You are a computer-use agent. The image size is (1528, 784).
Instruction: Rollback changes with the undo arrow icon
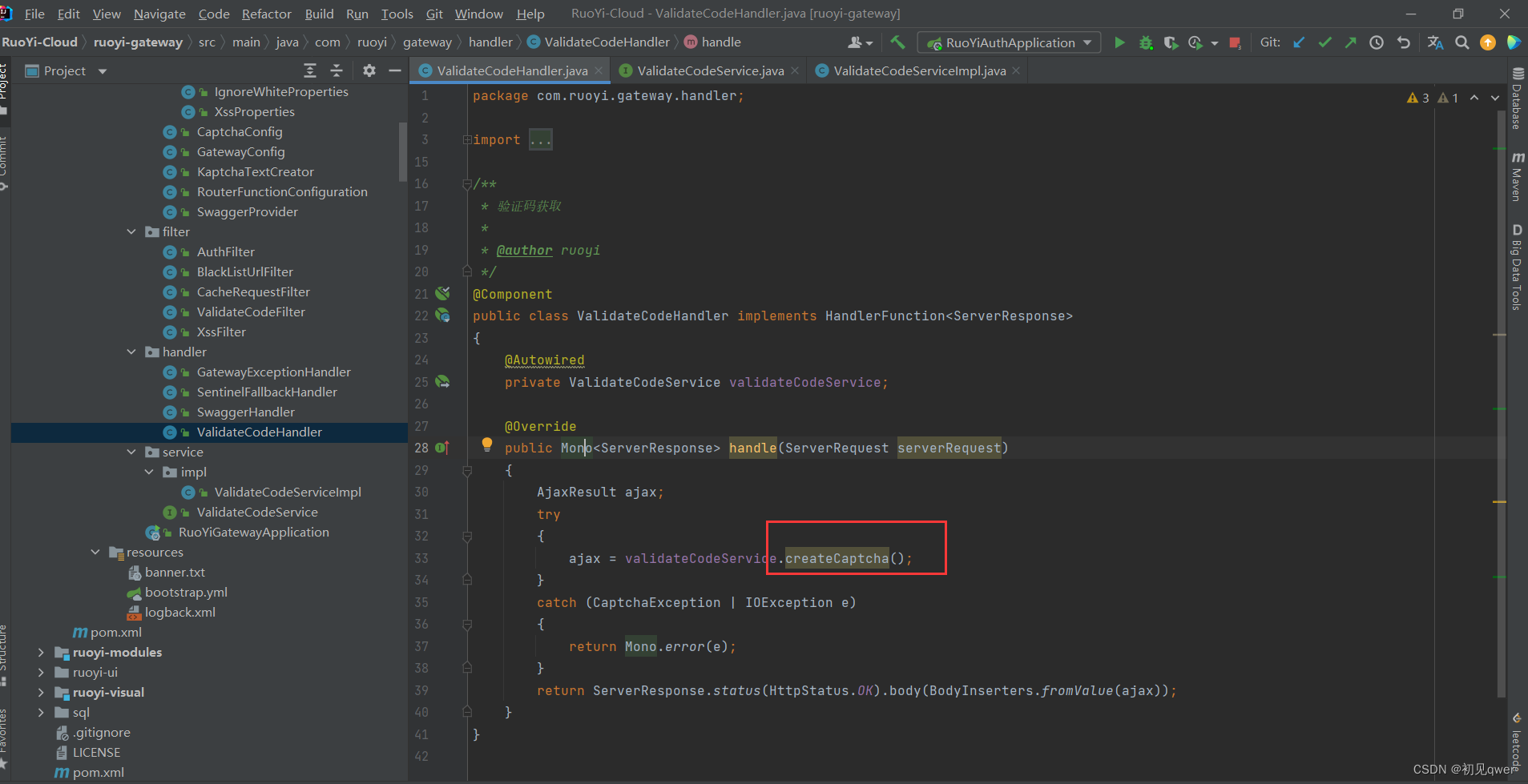click(x=1403, y=42)
